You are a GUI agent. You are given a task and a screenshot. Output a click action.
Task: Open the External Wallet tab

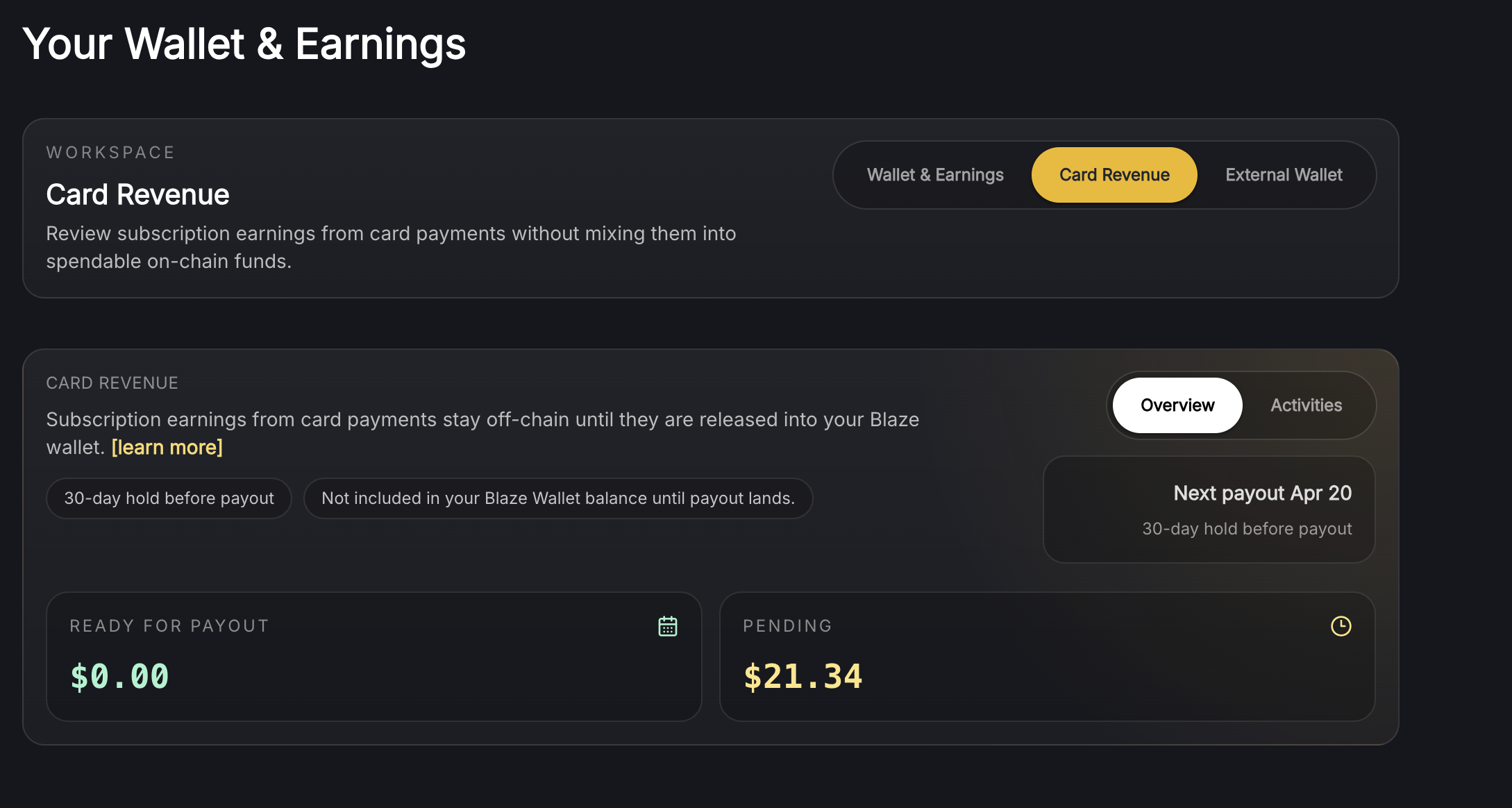pos(1284,175)
